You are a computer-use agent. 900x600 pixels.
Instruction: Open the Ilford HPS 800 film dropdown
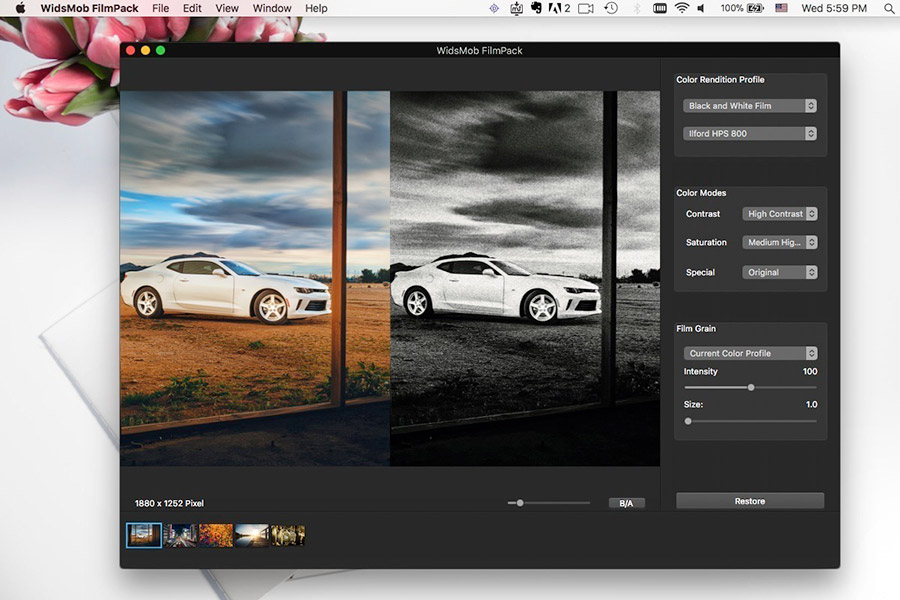750,133
